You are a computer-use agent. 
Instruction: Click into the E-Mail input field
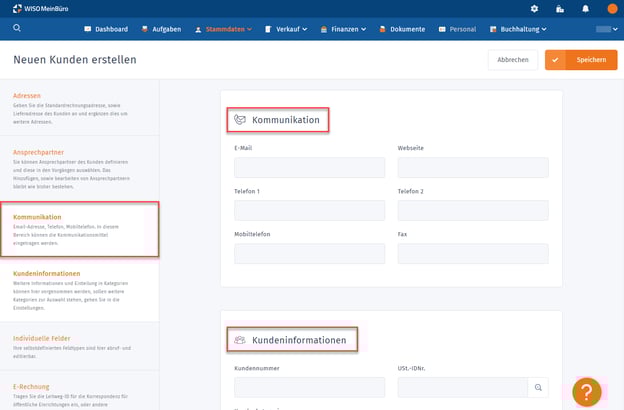(x=309, y=167)
